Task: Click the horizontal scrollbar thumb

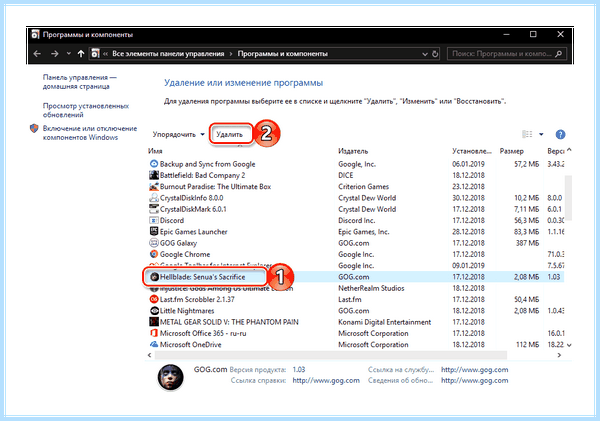Action: click(331, 355)
